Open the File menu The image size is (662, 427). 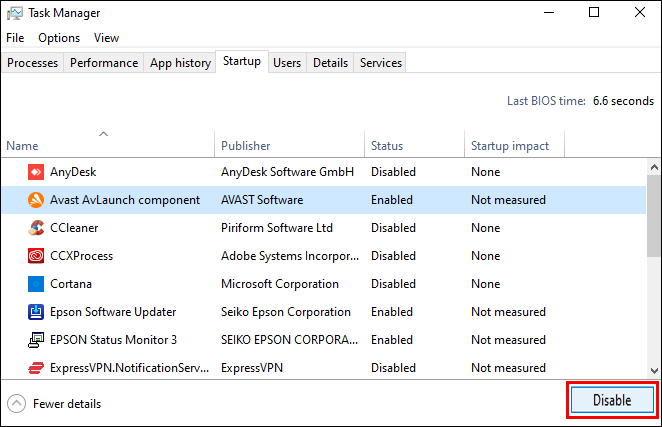coord(15,38)
